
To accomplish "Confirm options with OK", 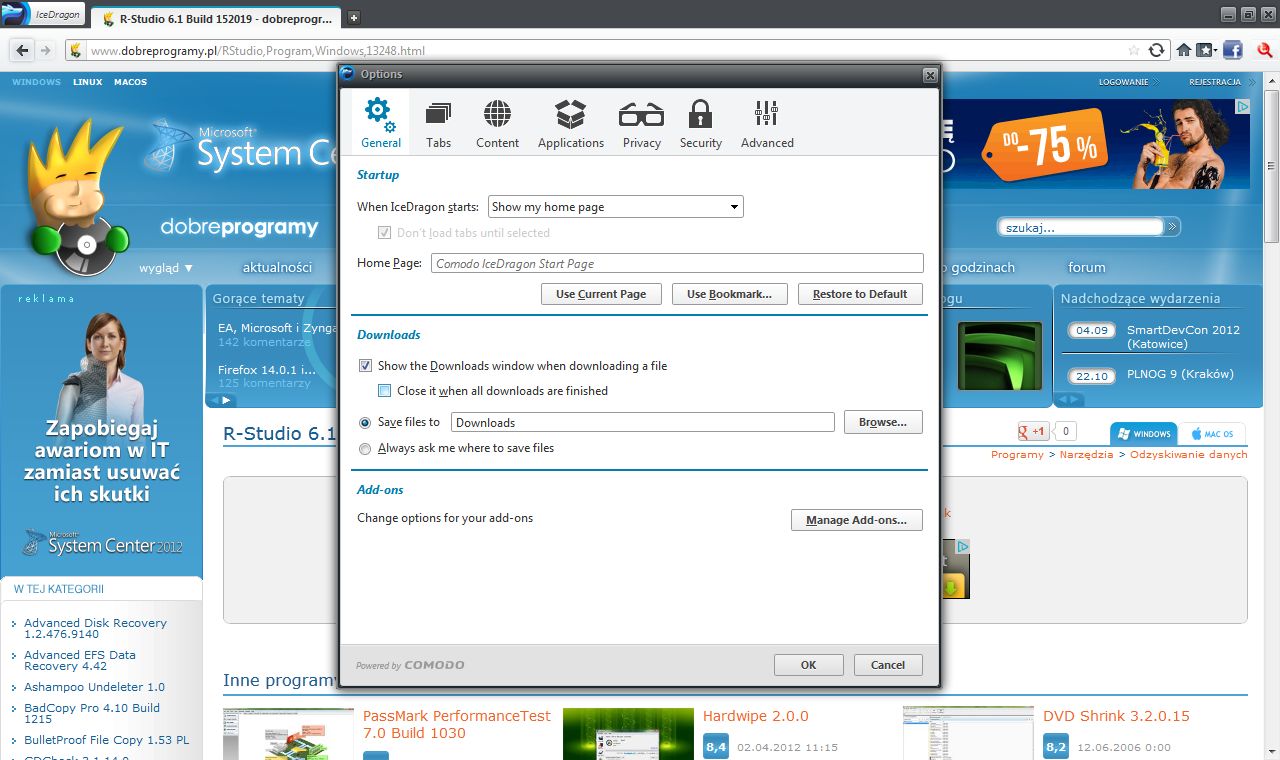I will [x=809, y=665].
